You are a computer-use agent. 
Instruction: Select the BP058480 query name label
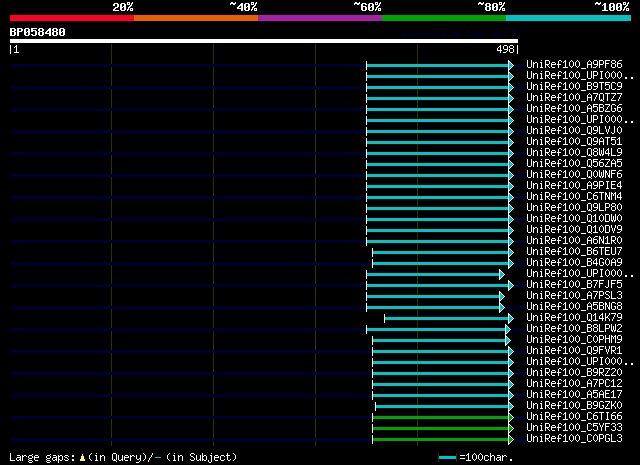38,32
